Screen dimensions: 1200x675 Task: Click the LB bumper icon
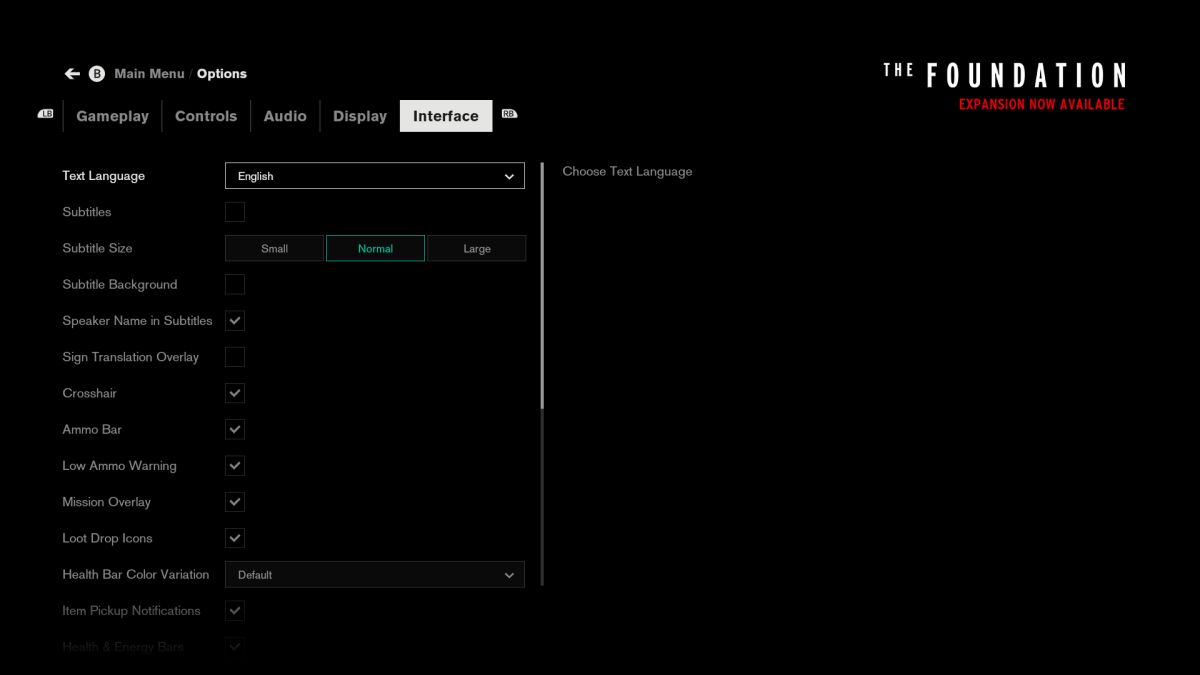tap(45, 114)
